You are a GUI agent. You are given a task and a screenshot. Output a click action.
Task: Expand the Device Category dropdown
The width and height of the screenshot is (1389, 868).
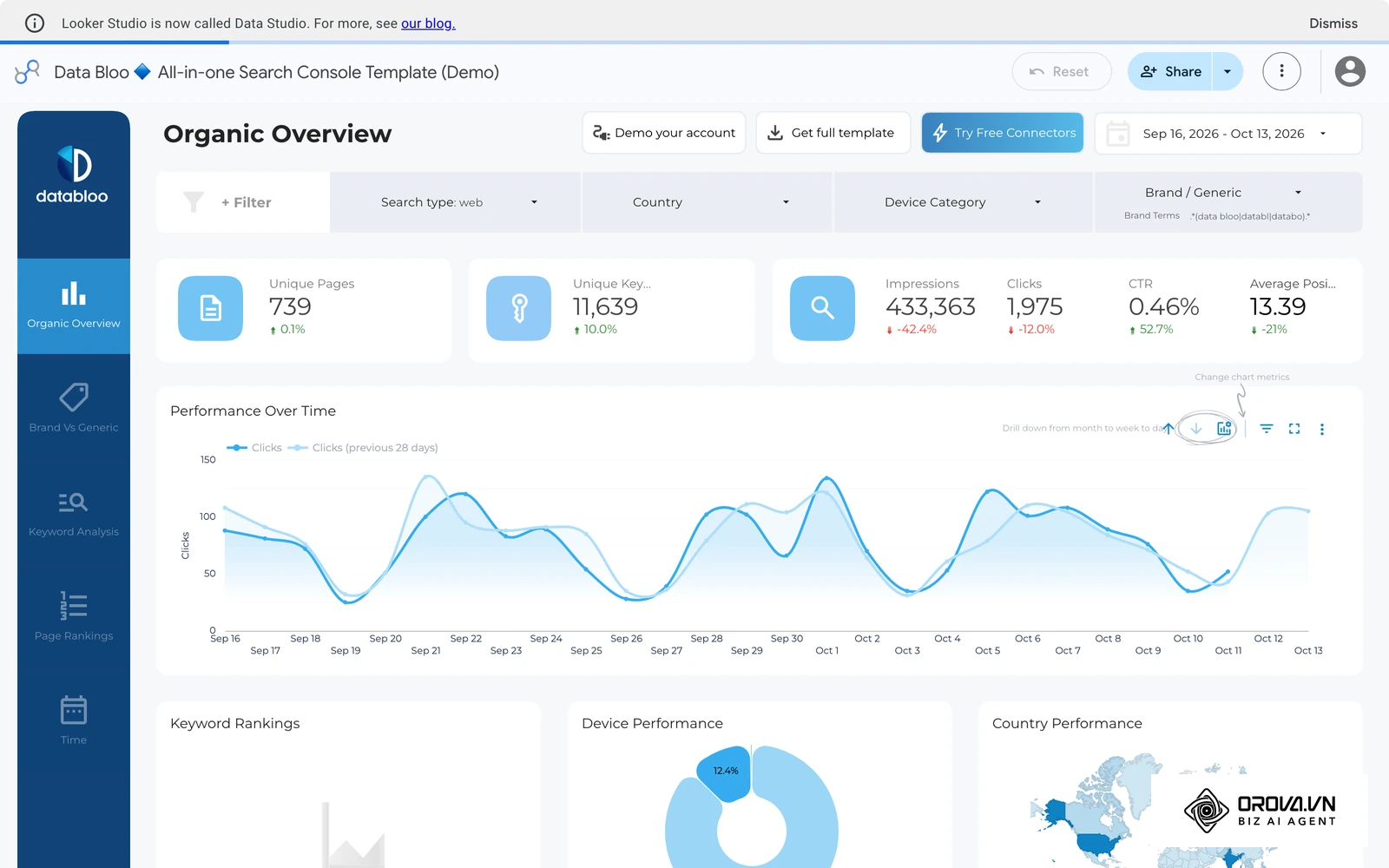click(963, 202)
